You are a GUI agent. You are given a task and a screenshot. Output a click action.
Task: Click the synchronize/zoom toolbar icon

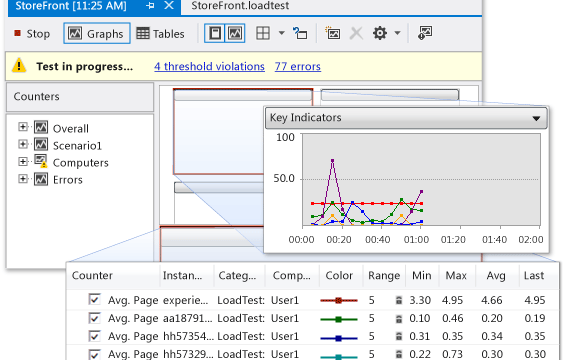(x=300, y=33)
